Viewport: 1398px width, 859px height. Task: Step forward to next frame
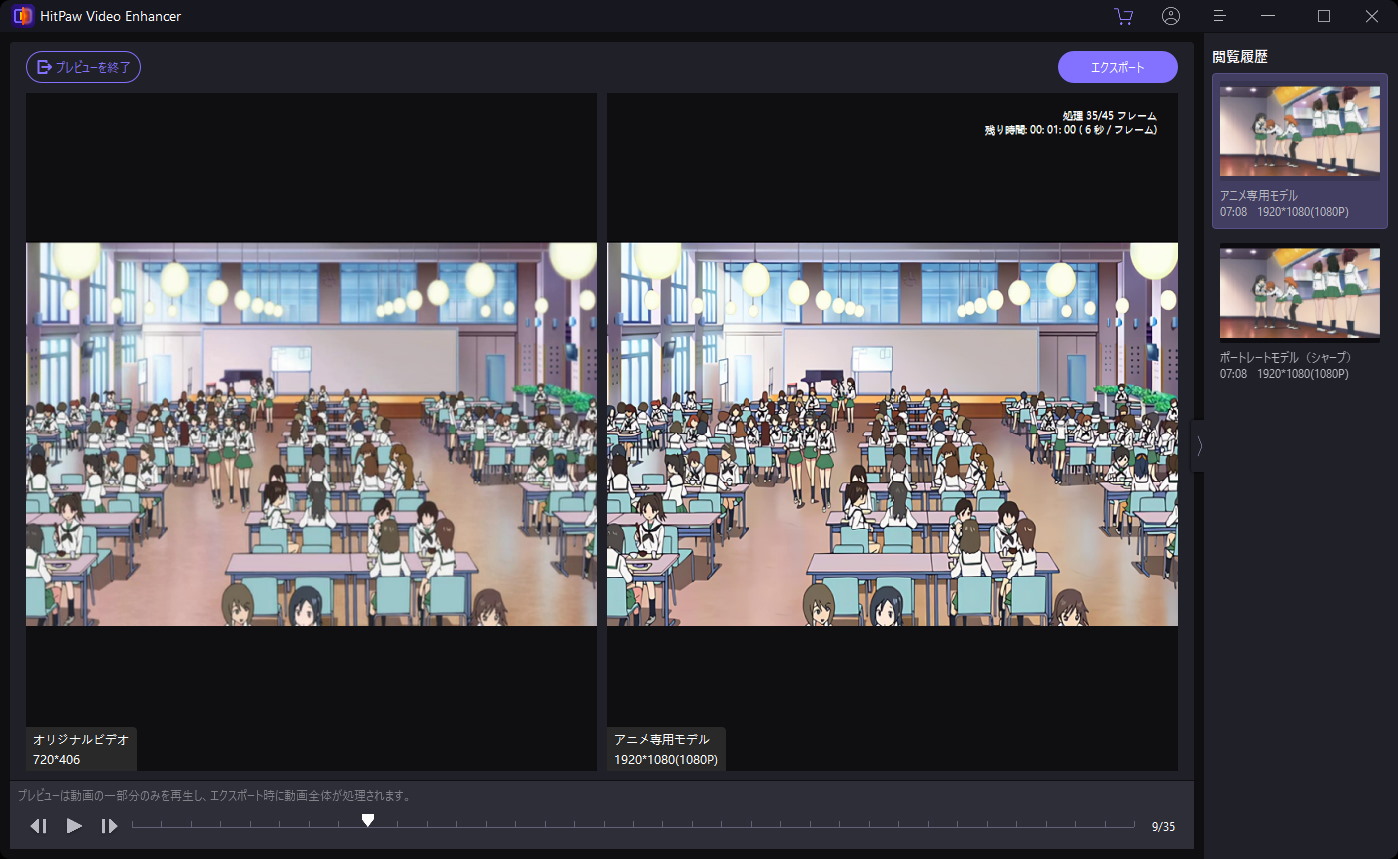coord(109,826)
